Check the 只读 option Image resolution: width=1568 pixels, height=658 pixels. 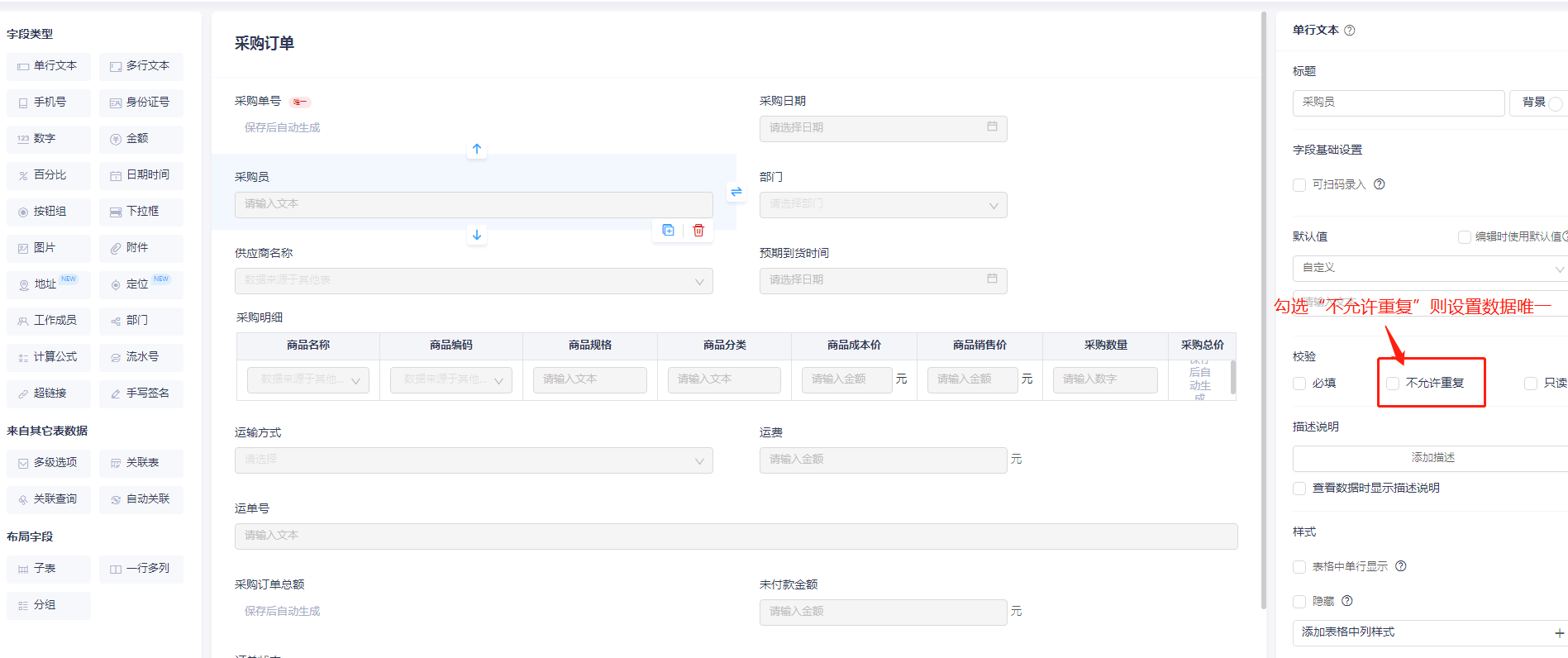coord(1531,384)
